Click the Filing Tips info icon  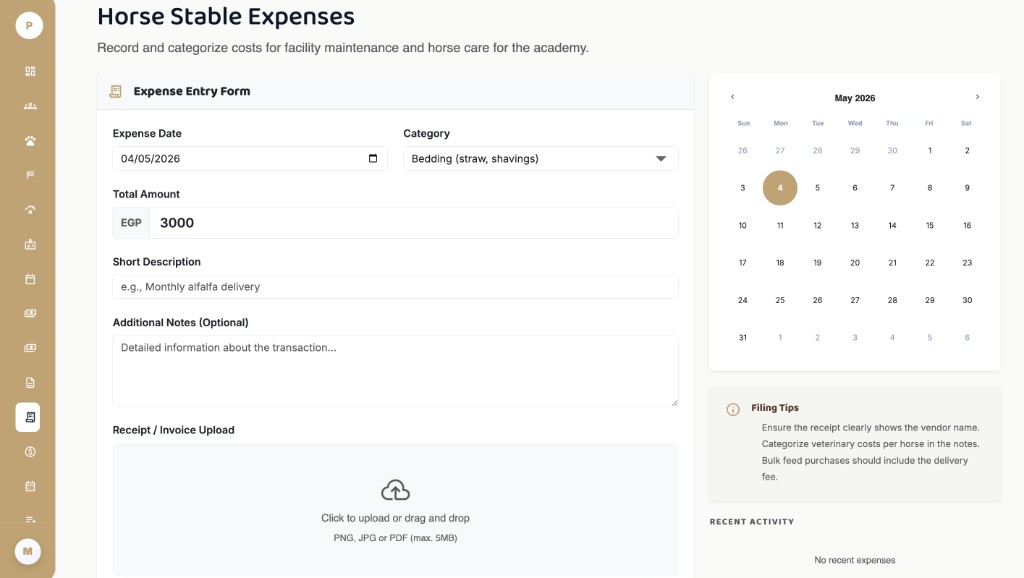733,409
